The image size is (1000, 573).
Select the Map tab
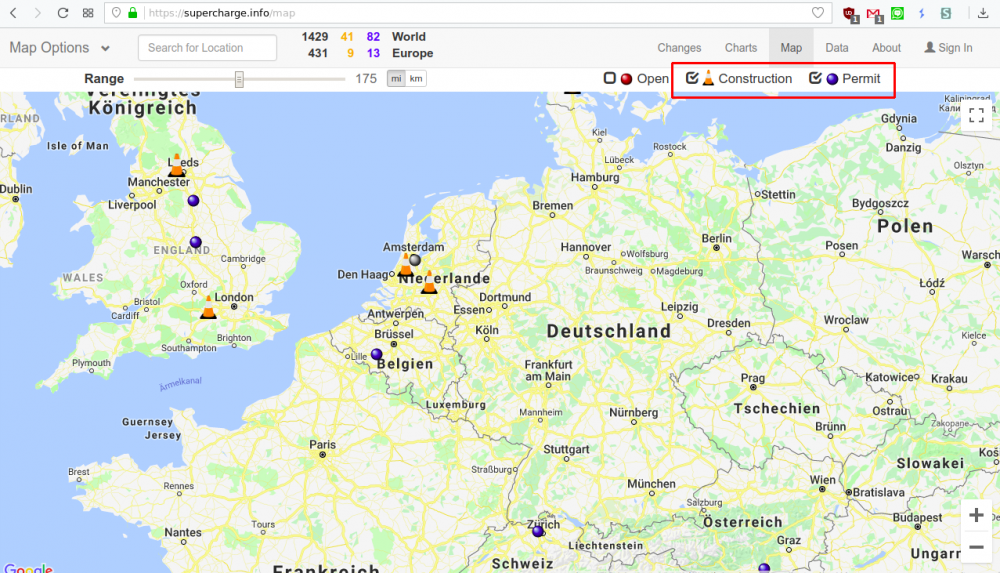click(x=791, y=48)
